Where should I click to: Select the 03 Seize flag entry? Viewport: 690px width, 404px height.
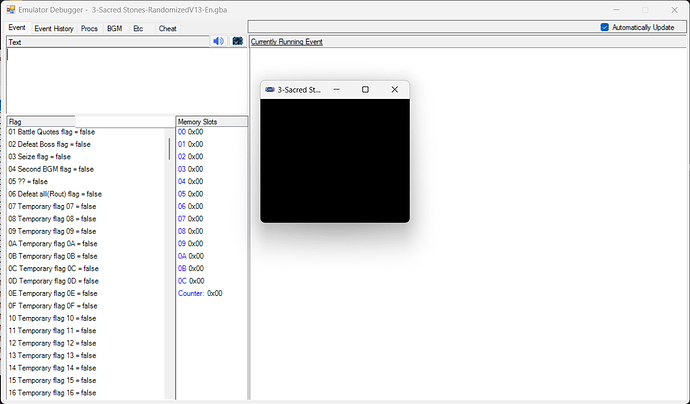pyautogui.click(x=40, y=157)
